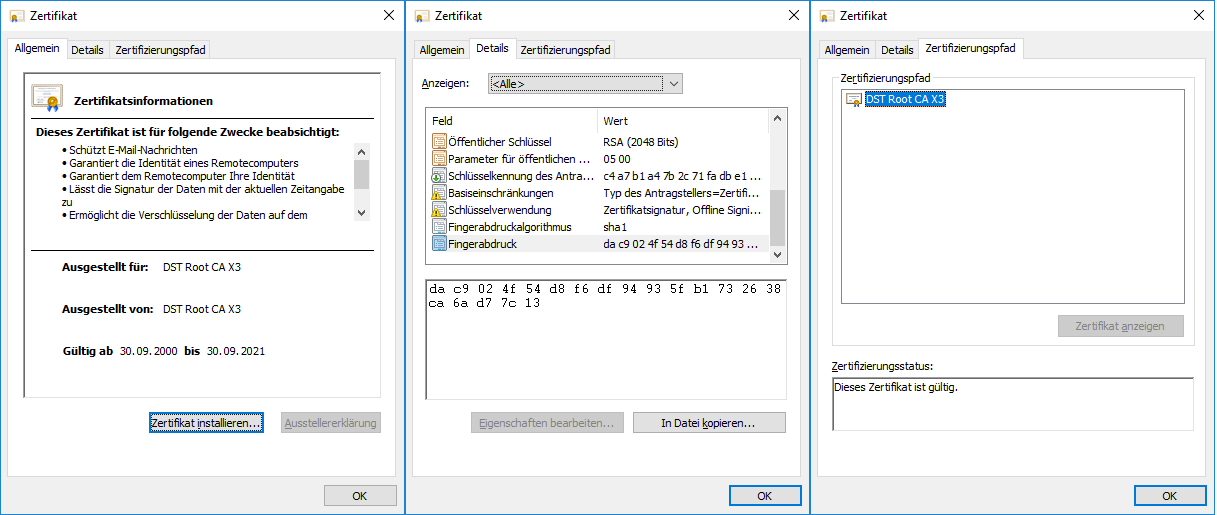
Task: Click the DST Root CA X3 certificate icon
Action: tap(853, 100)
